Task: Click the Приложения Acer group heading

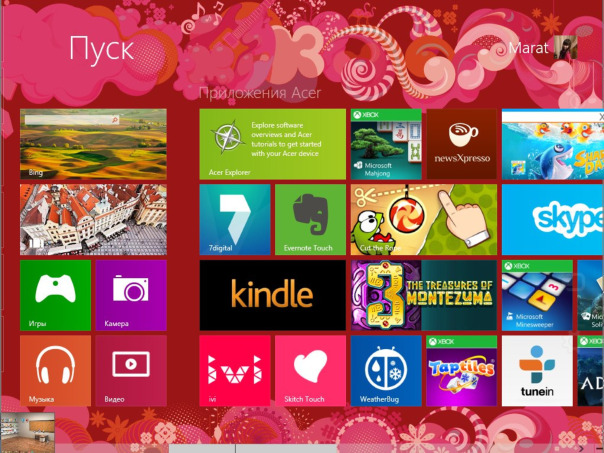Action: (x=260, y=93)
